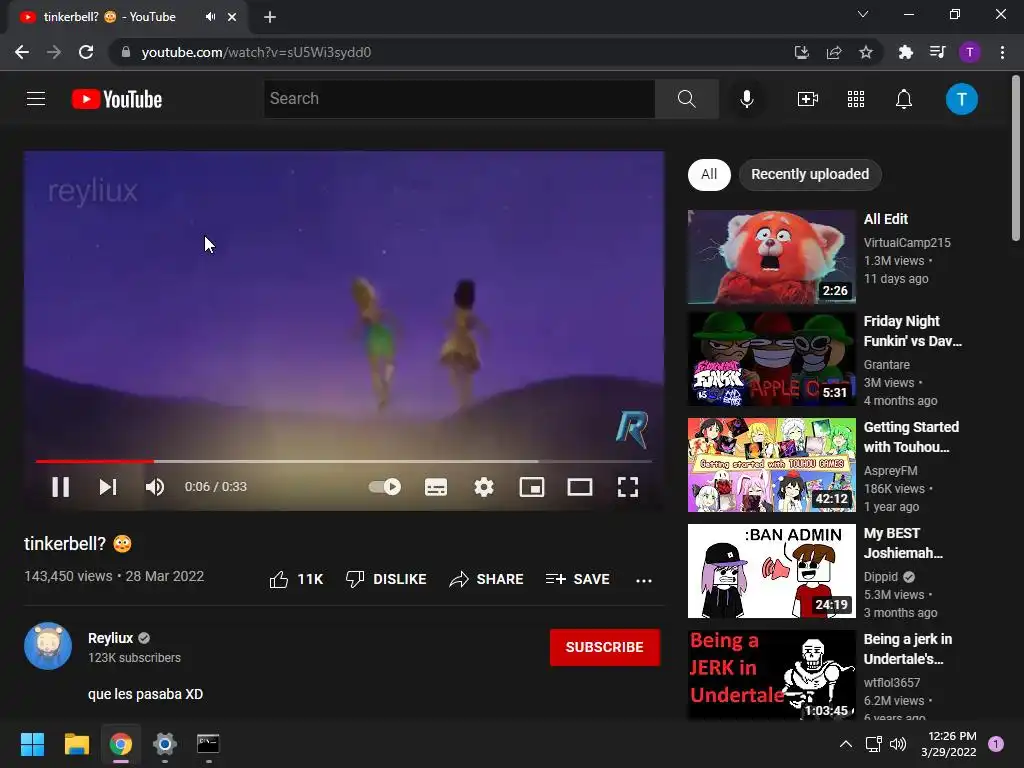This screenshot has height=768, width=1024.
Task: Enable miniplayer mode
Action: point(532,487)
